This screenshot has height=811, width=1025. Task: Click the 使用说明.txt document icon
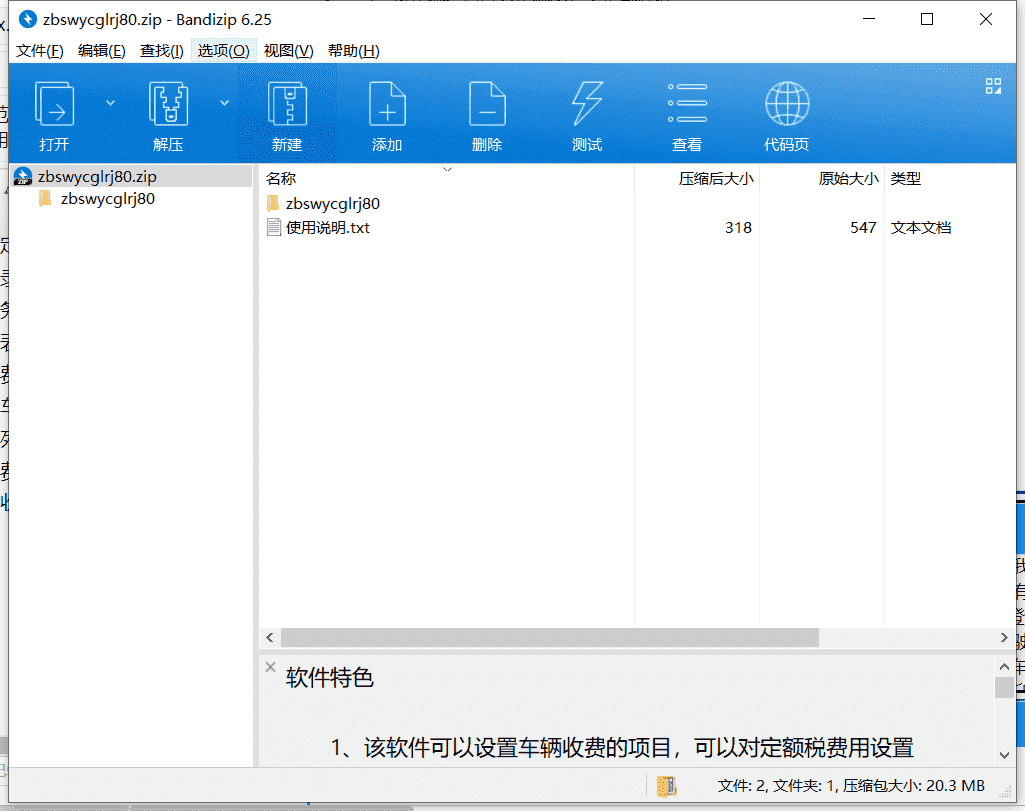click(274, 227)
